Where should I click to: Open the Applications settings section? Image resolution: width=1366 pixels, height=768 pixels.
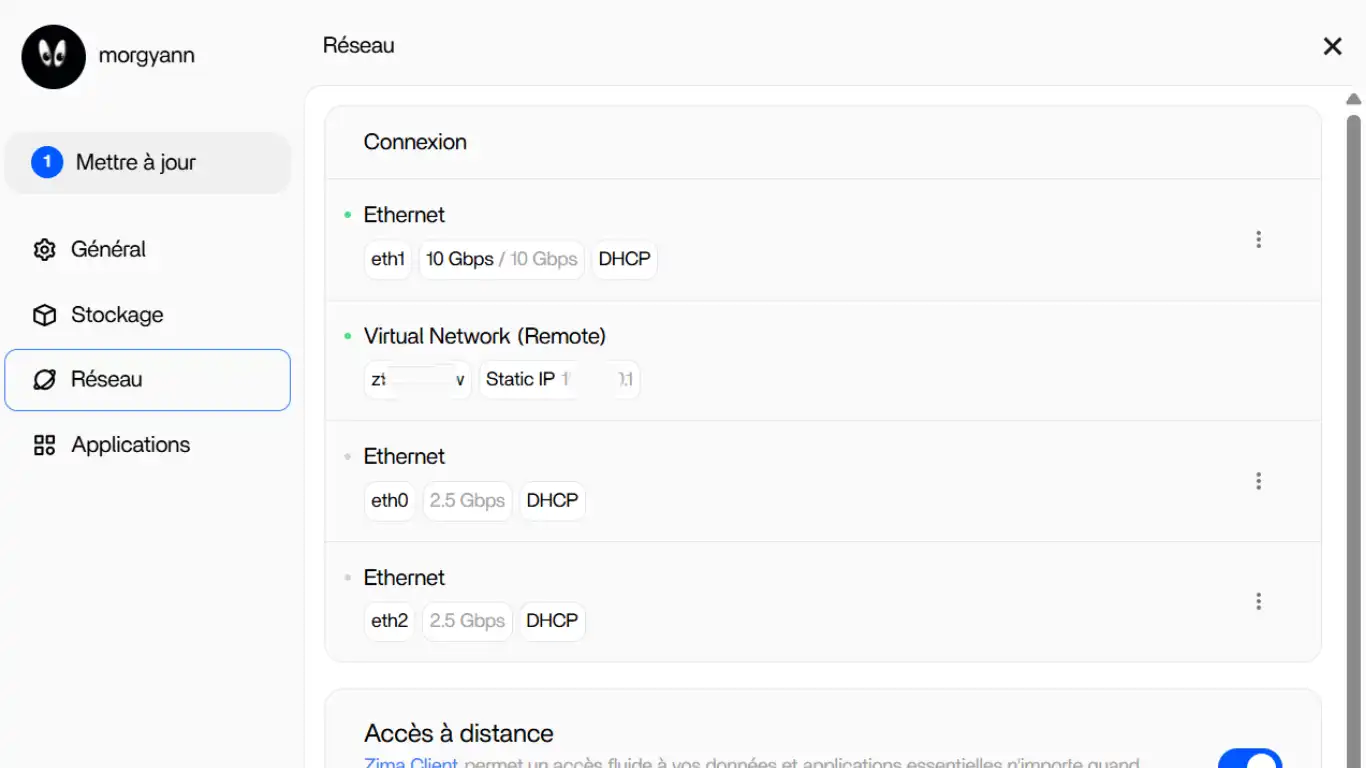pyautogui.click(x=130, y=445)
